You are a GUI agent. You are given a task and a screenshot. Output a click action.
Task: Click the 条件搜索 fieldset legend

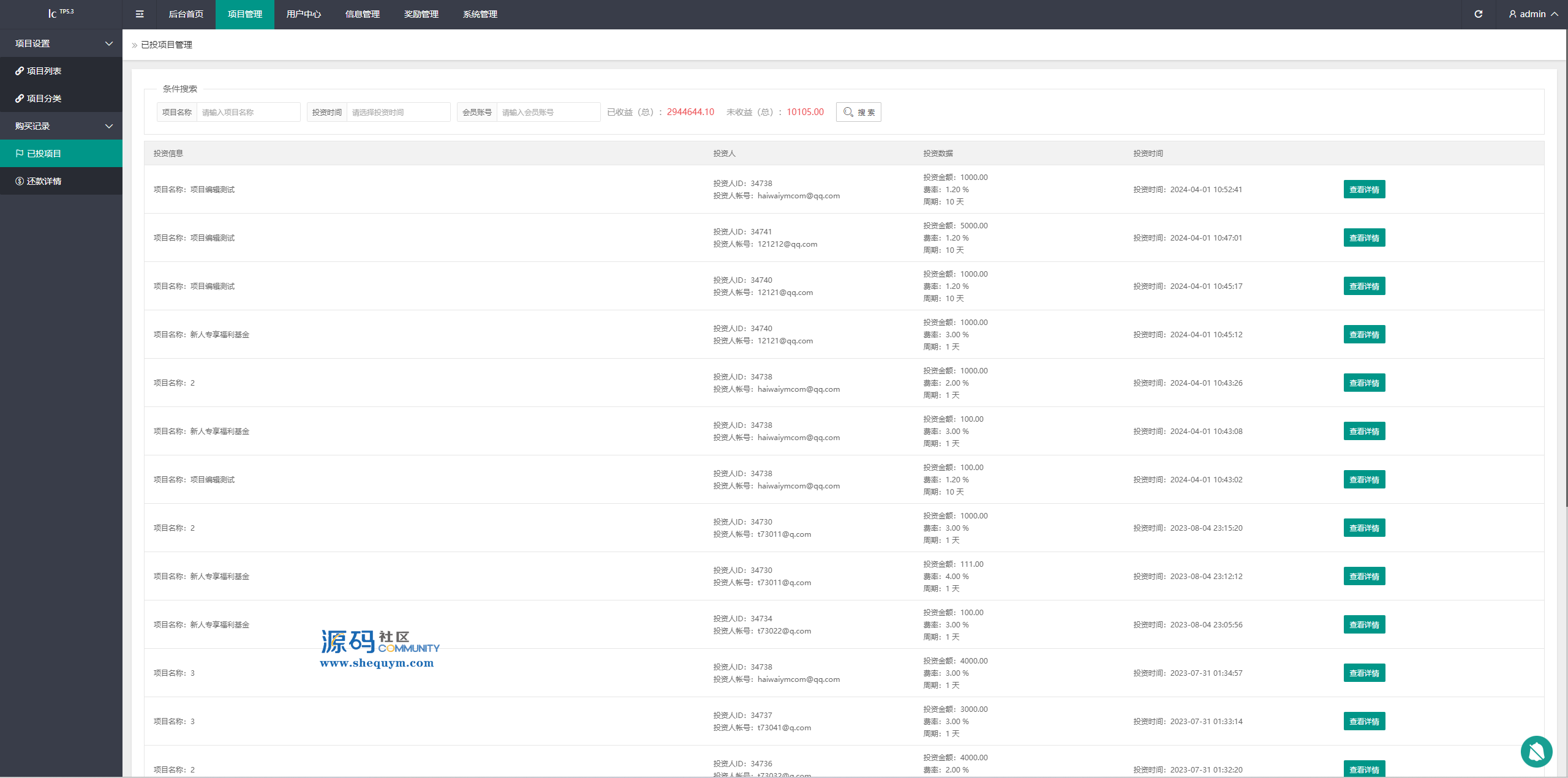[180, 89]
